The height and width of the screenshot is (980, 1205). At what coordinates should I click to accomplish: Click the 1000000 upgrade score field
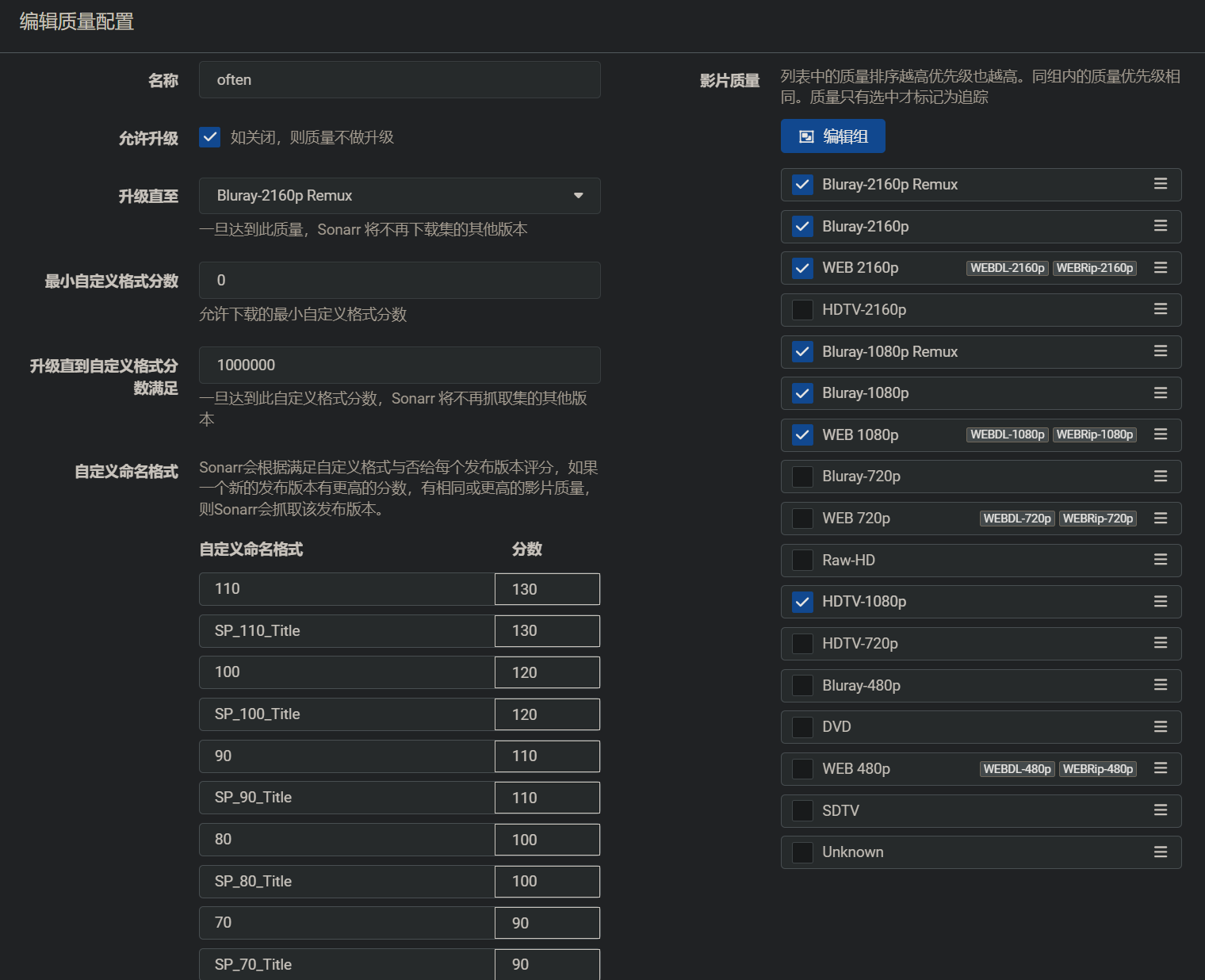point(400,366)
